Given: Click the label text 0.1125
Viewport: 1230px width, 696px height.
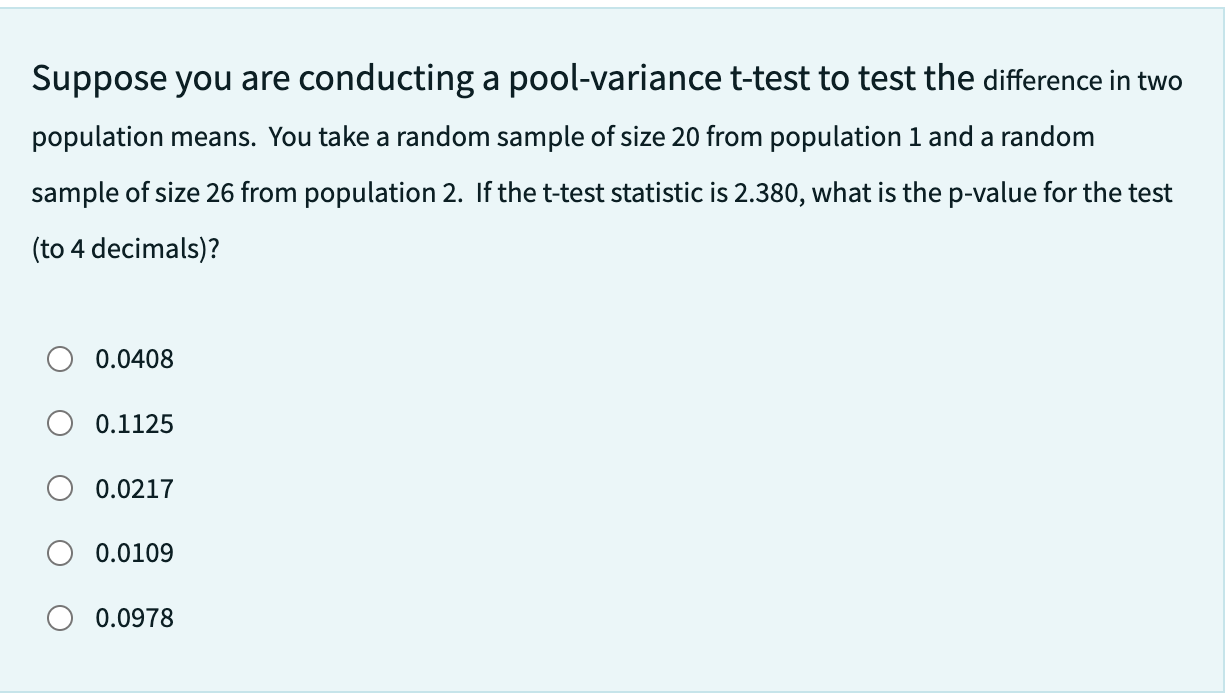Looking at the screenshot, I should tap(134, 424).
